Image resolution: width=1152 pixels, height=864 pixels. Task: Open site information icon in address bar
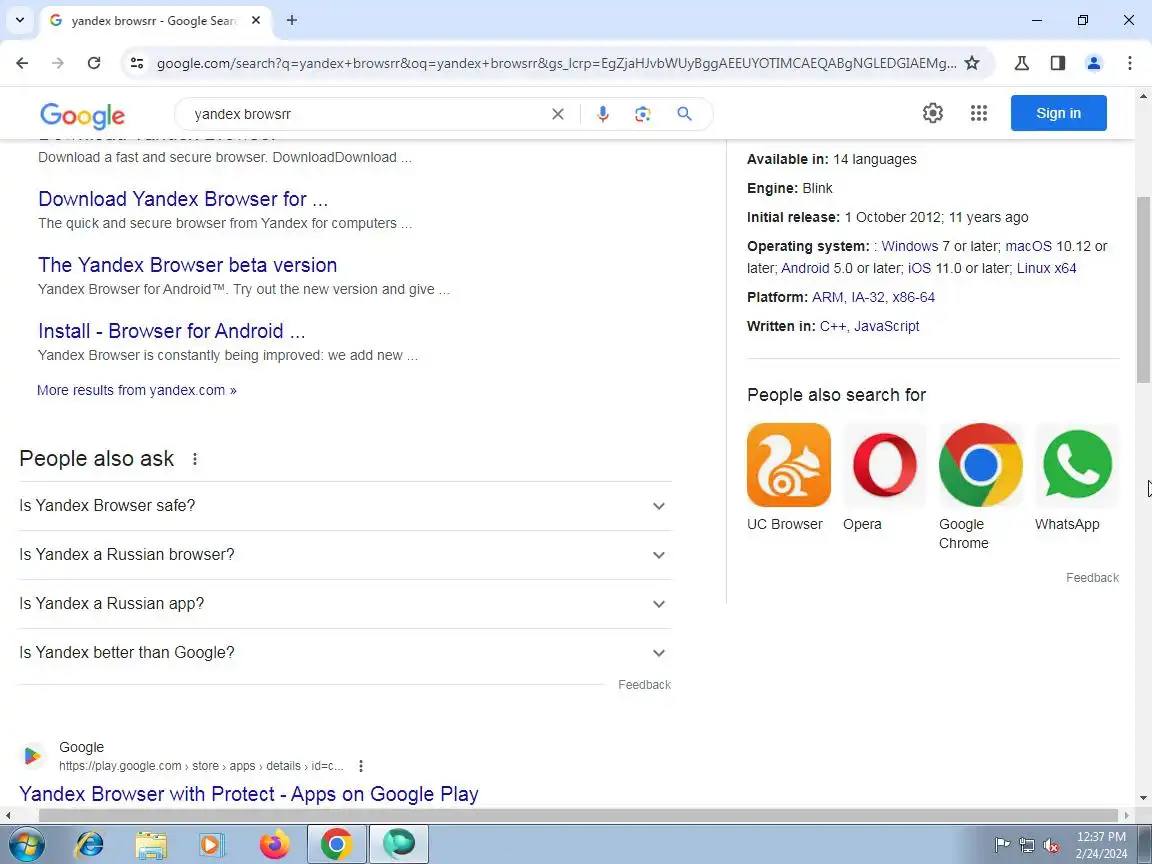coord(137,63)
